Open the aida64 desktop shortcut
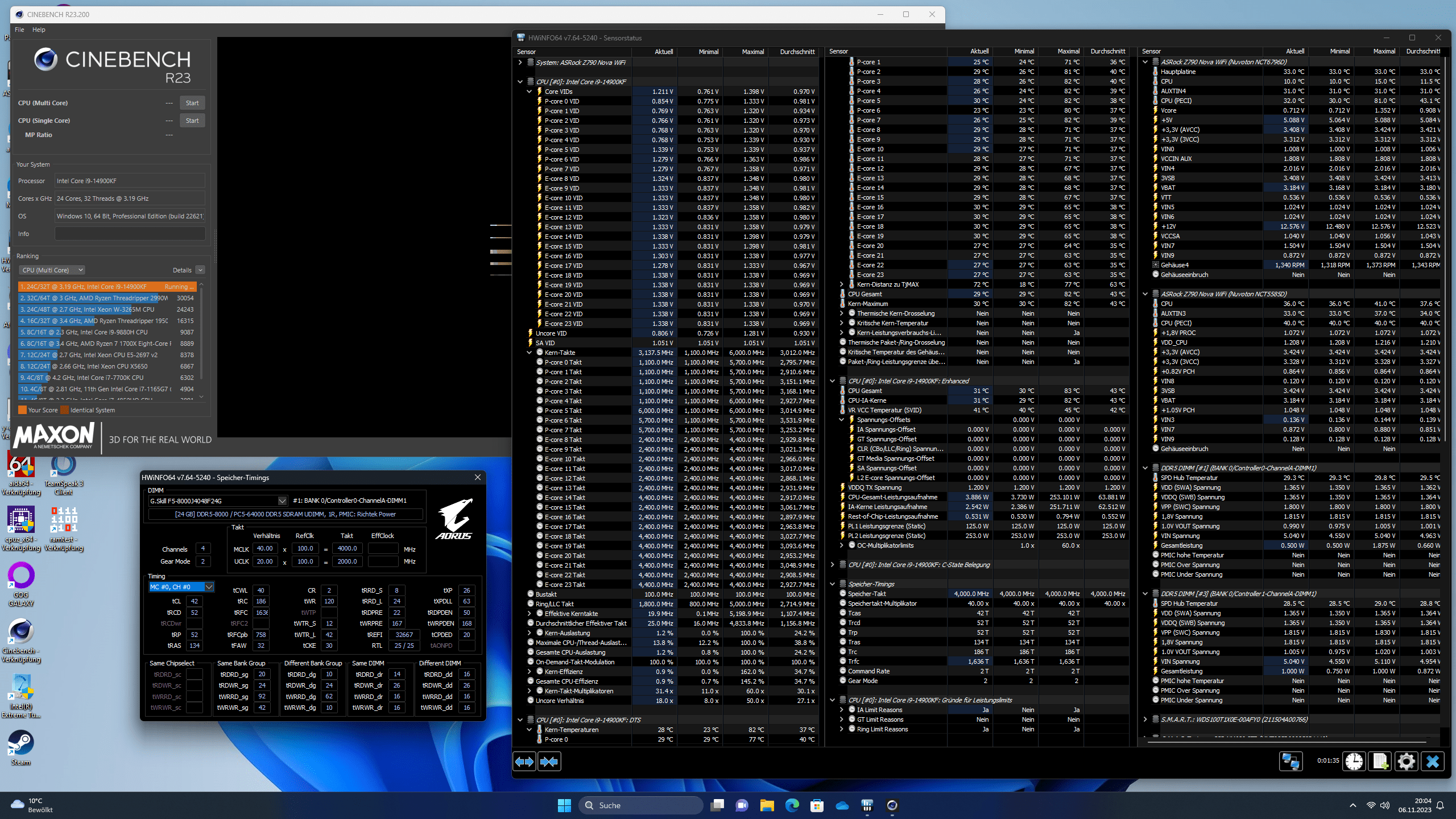Image resolution: width=1456 pixels, height=819 pixels. (x=21, y=474)
